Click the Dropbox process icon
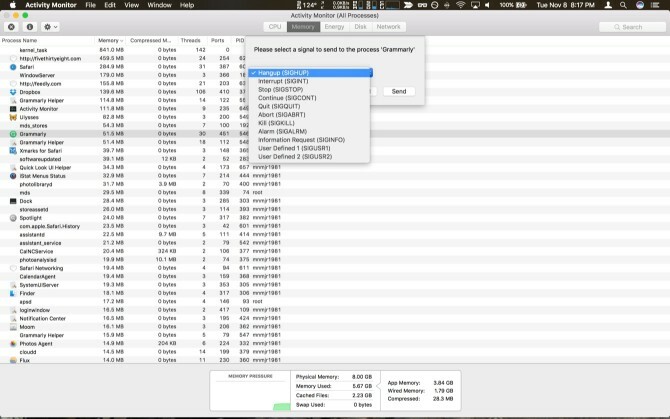The height and width of the screenshot is (419, 670). pyautogui.click(x=13, y=92)
